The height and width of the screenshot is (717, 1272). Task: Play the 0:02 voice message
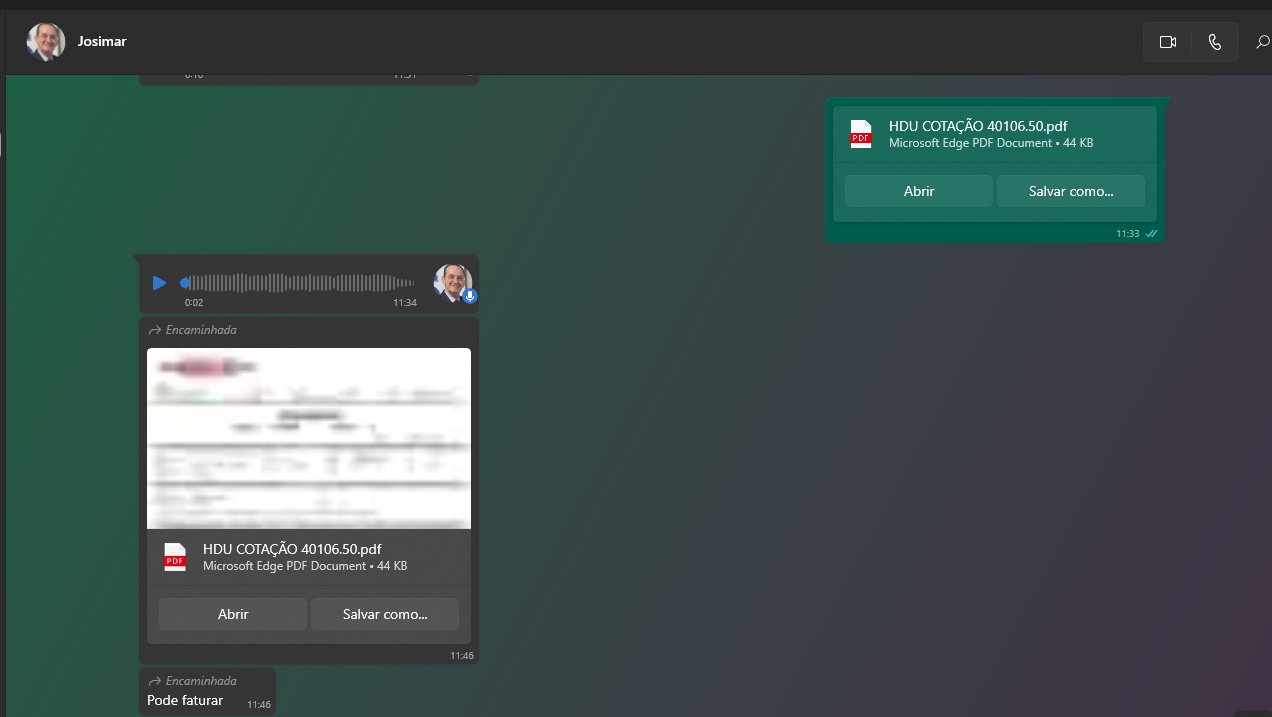[x=159, y=283]
